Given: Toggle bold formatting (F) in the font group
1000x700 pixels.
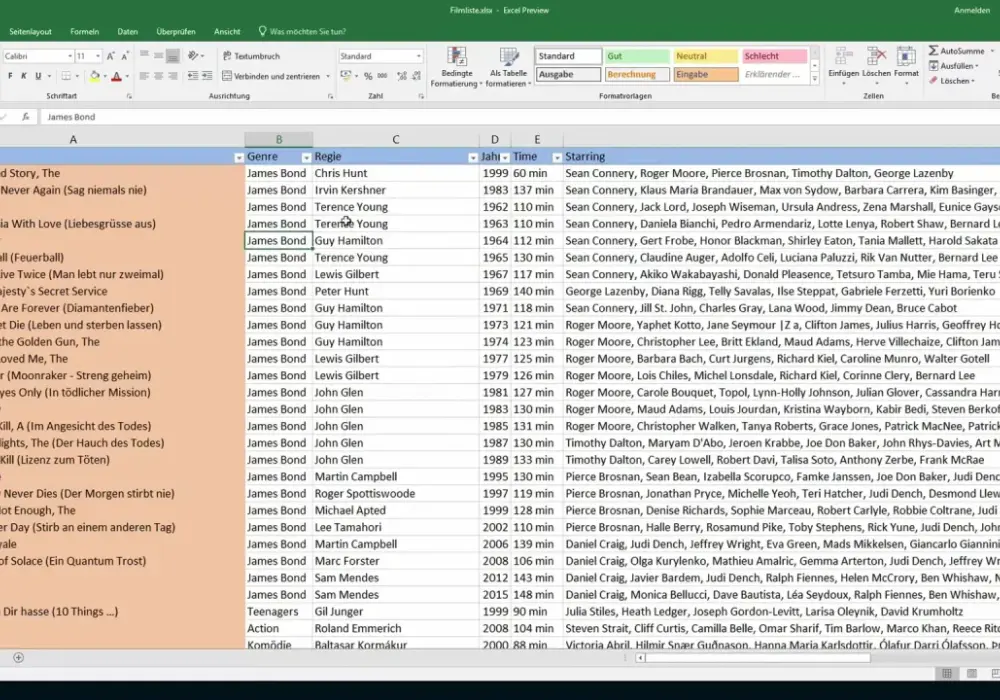Looking at the screenshot, I should click(10, 76).
